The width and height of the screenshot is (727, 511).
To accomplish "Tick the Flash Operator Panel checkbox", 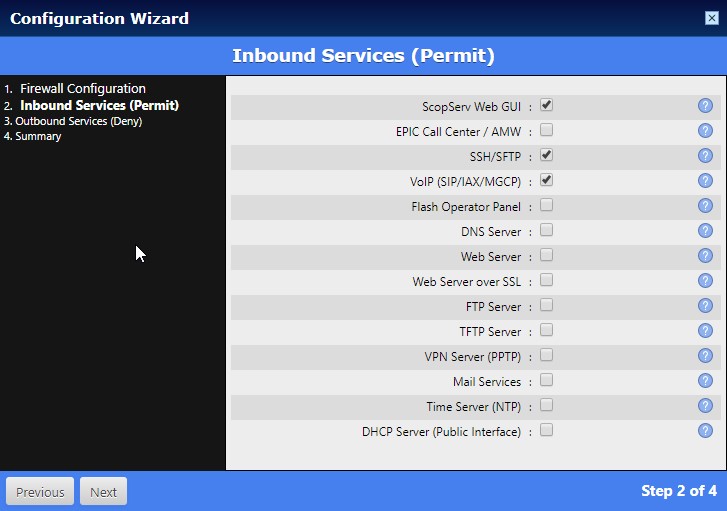I will [547, 205].
